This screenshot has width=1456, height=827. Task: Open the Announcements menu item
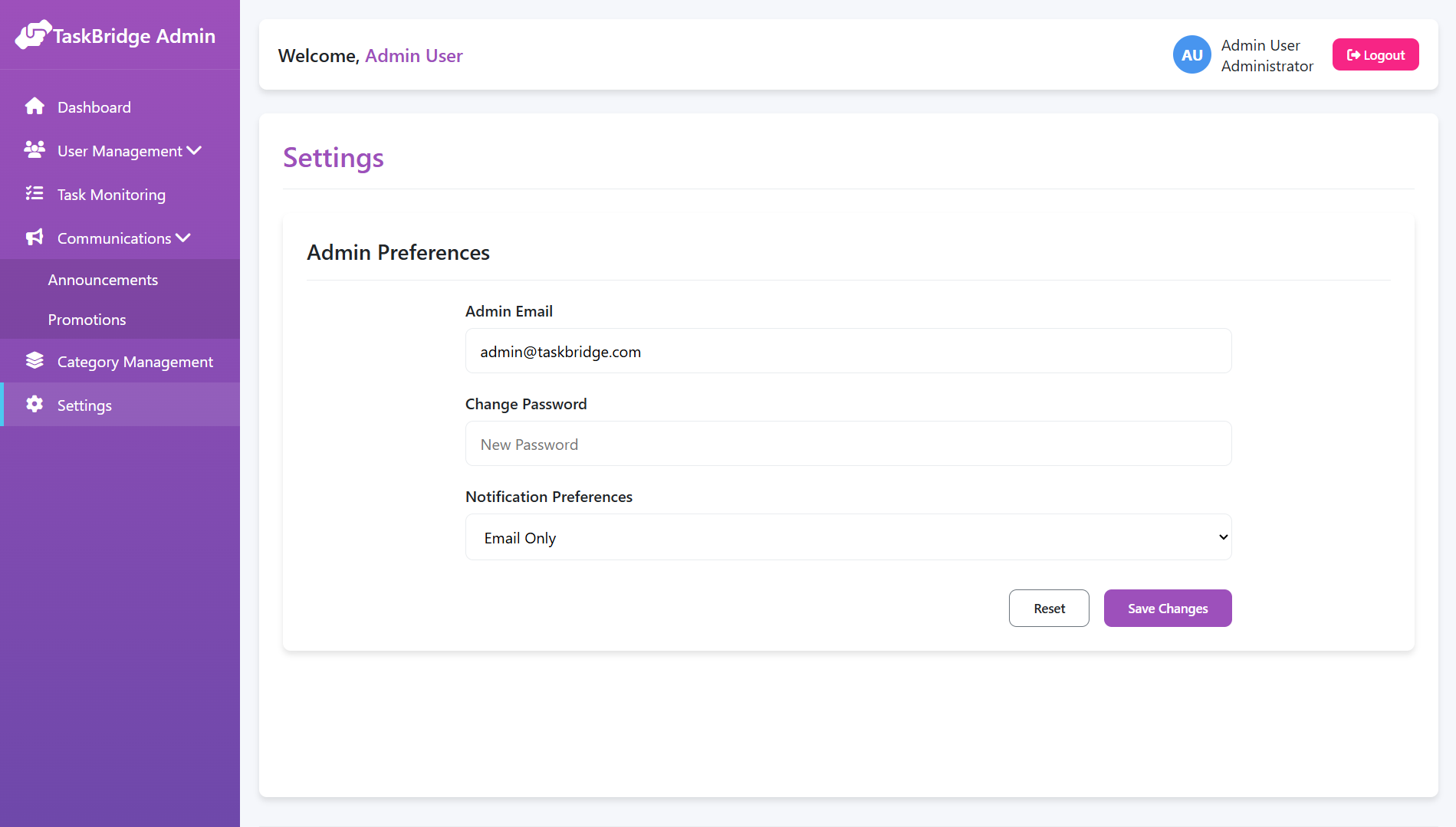(x=104, y=279)
